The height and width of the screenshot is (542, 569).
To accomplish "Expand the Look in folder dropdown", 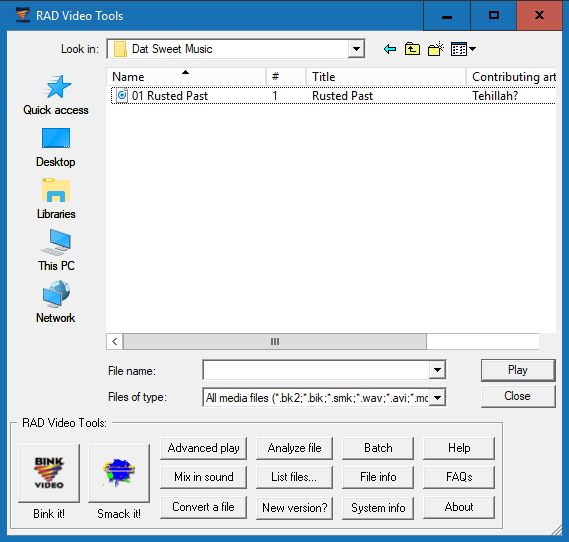I will pos(356,49).
